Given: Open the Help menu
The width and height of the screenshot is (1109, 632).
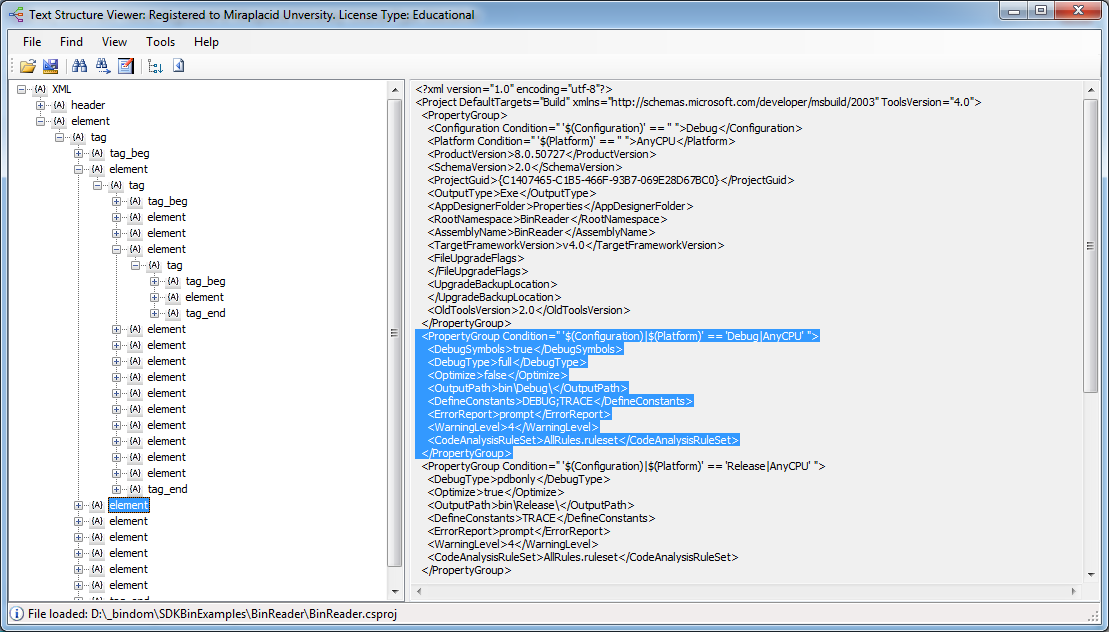Looking at the screenshot, I should [206, 42].
